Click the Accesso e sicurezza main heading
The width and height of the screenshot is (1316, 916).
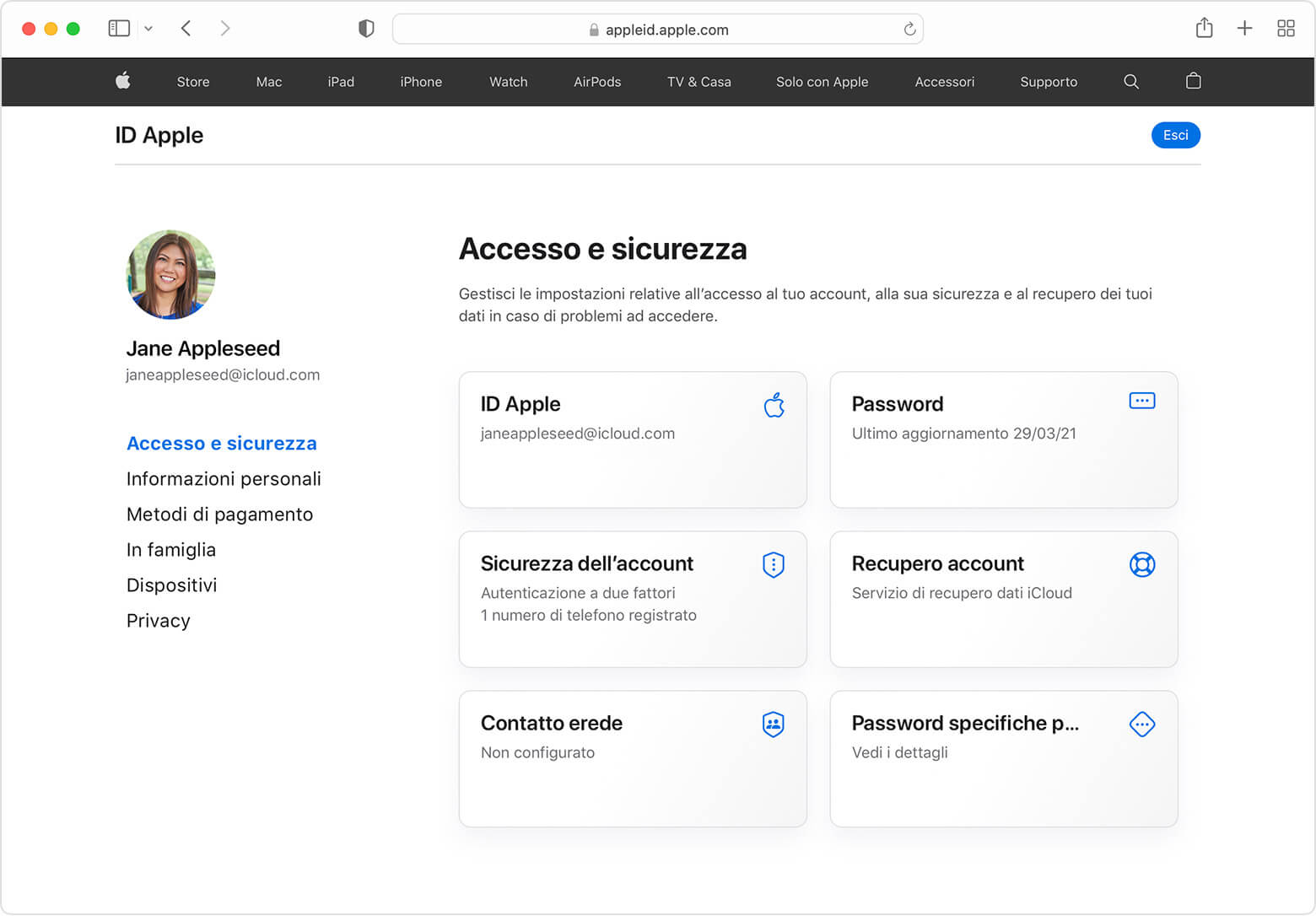point(603,249)
